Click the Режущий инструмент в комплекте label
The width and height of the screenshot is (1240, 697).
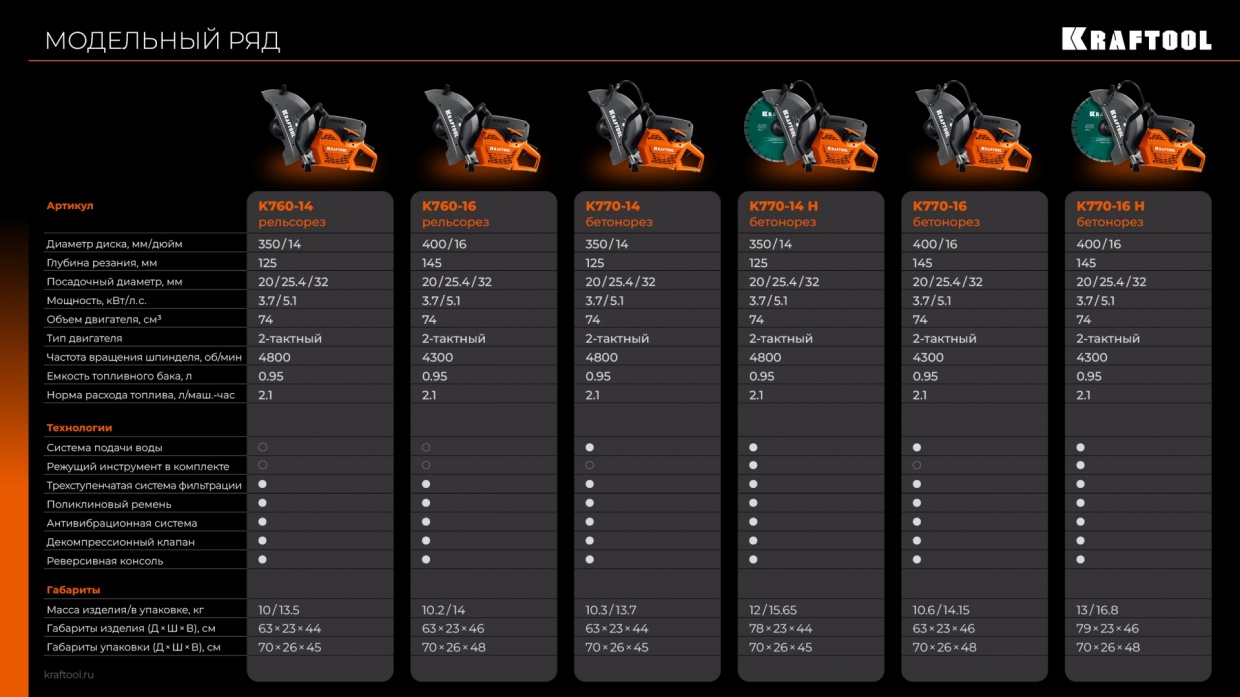[x=138, y=467]
